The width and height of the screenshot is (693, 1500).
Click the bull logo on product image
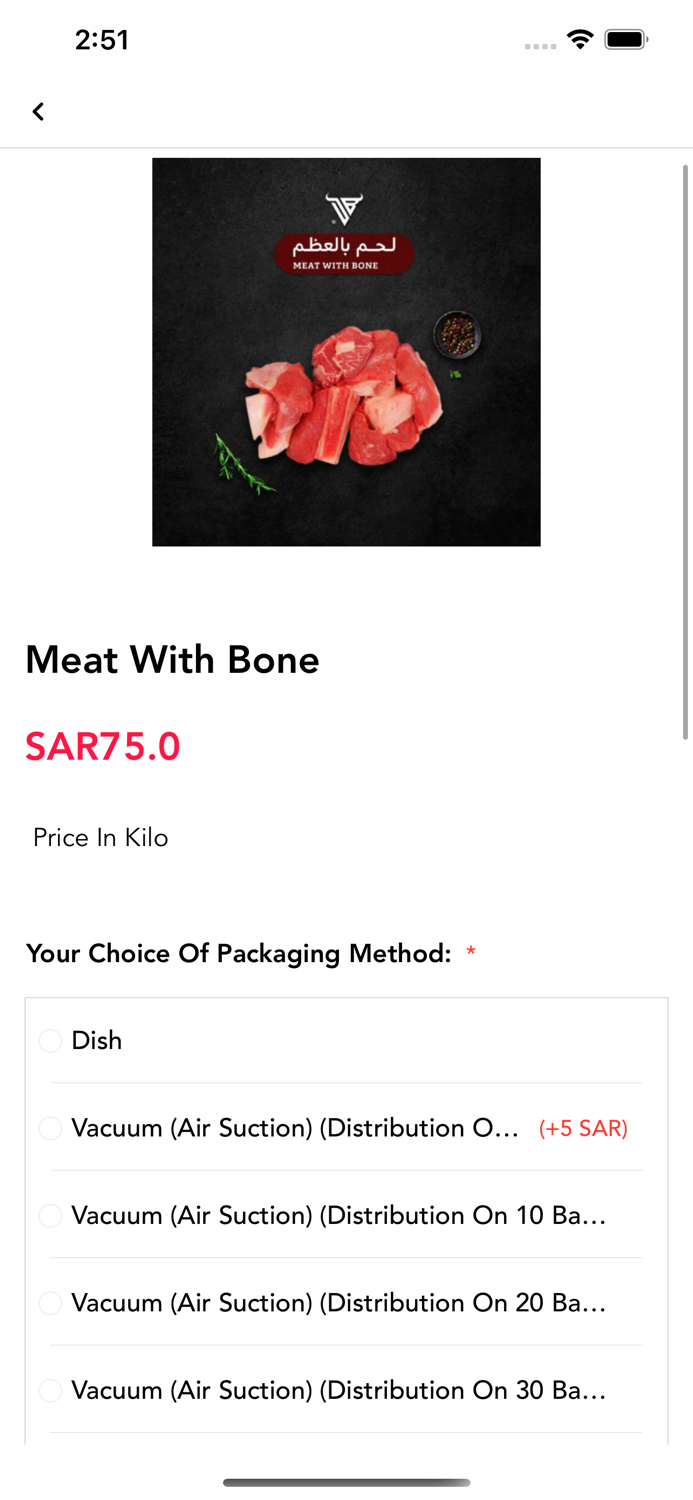tap(343, 209)
